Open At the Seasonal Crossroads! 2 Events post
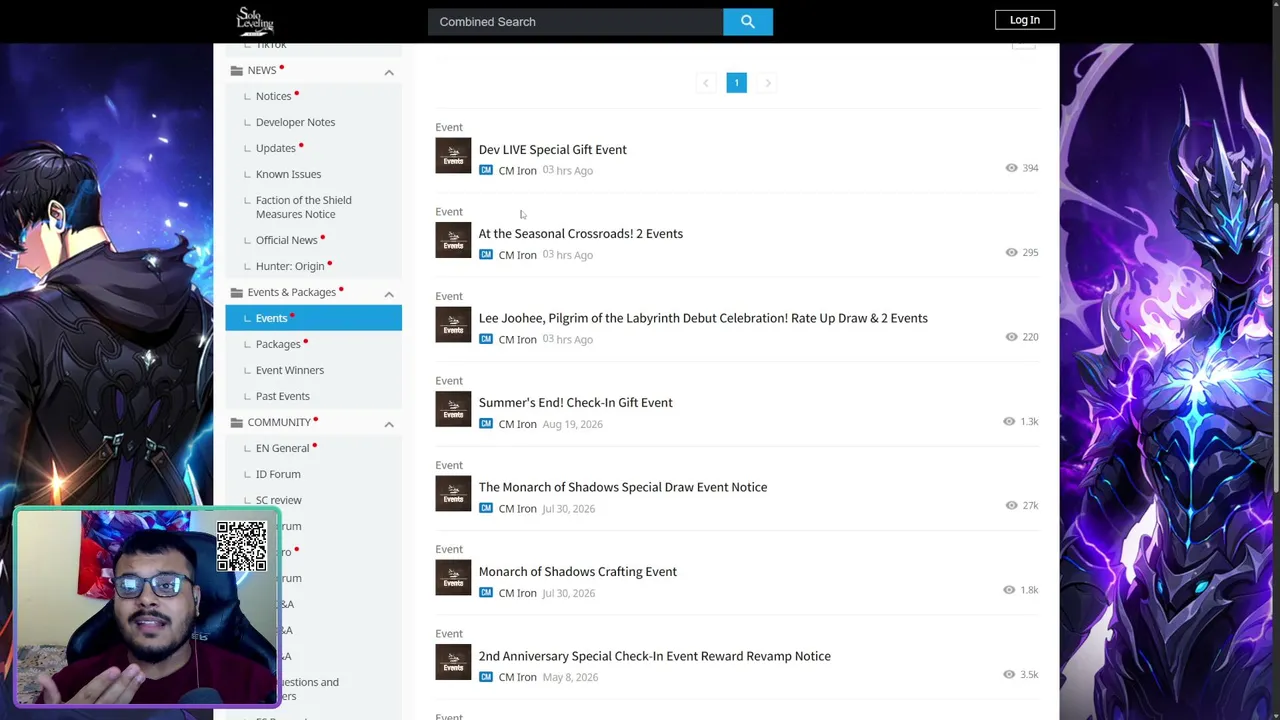The width and height of the screenshot is (1280, 720). pos(581,234)
